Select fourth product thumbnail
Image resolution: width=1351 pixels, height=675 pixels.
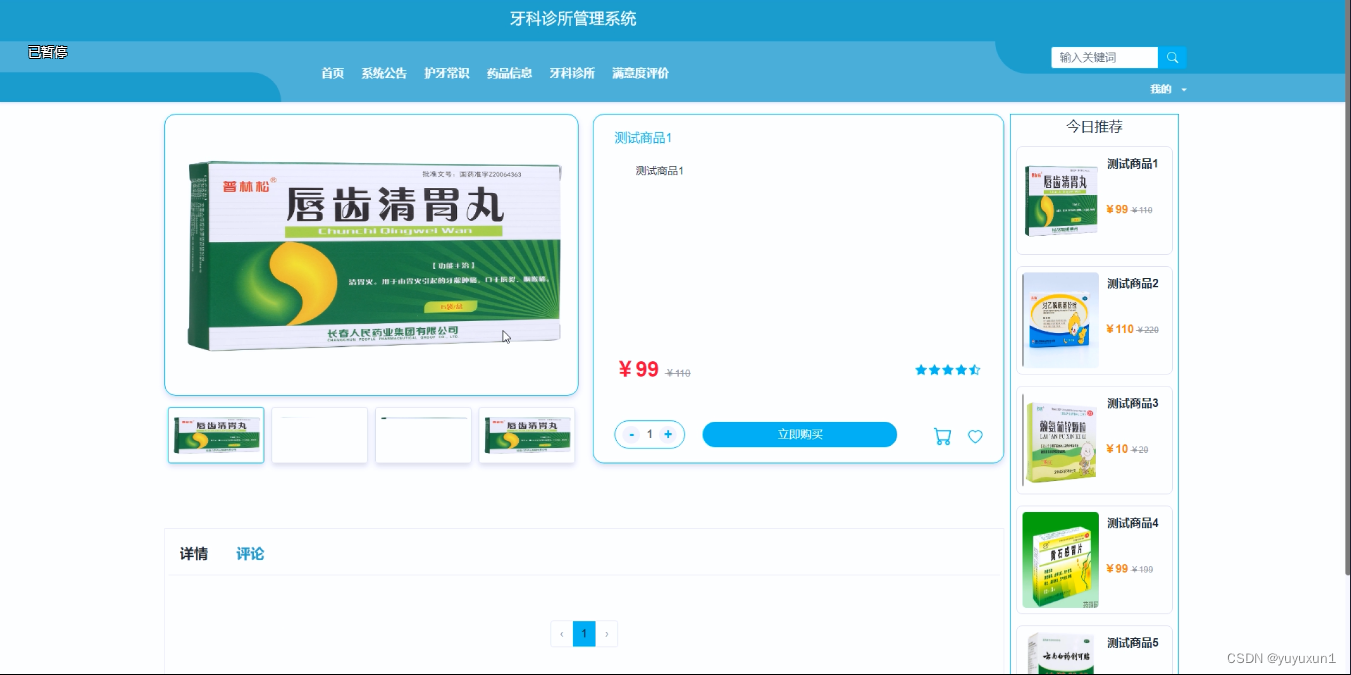pos(527,435)
